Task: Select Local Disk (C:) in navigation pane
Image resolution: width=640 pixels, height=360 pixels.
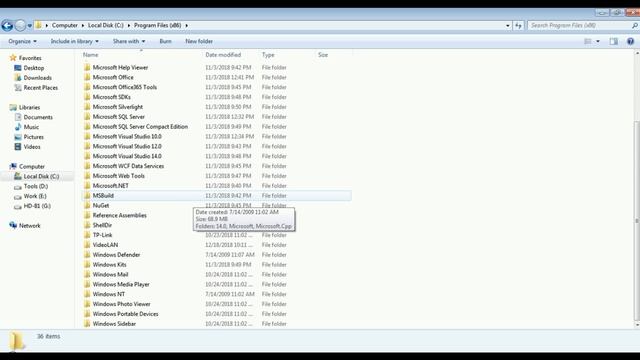Action: 41,176
